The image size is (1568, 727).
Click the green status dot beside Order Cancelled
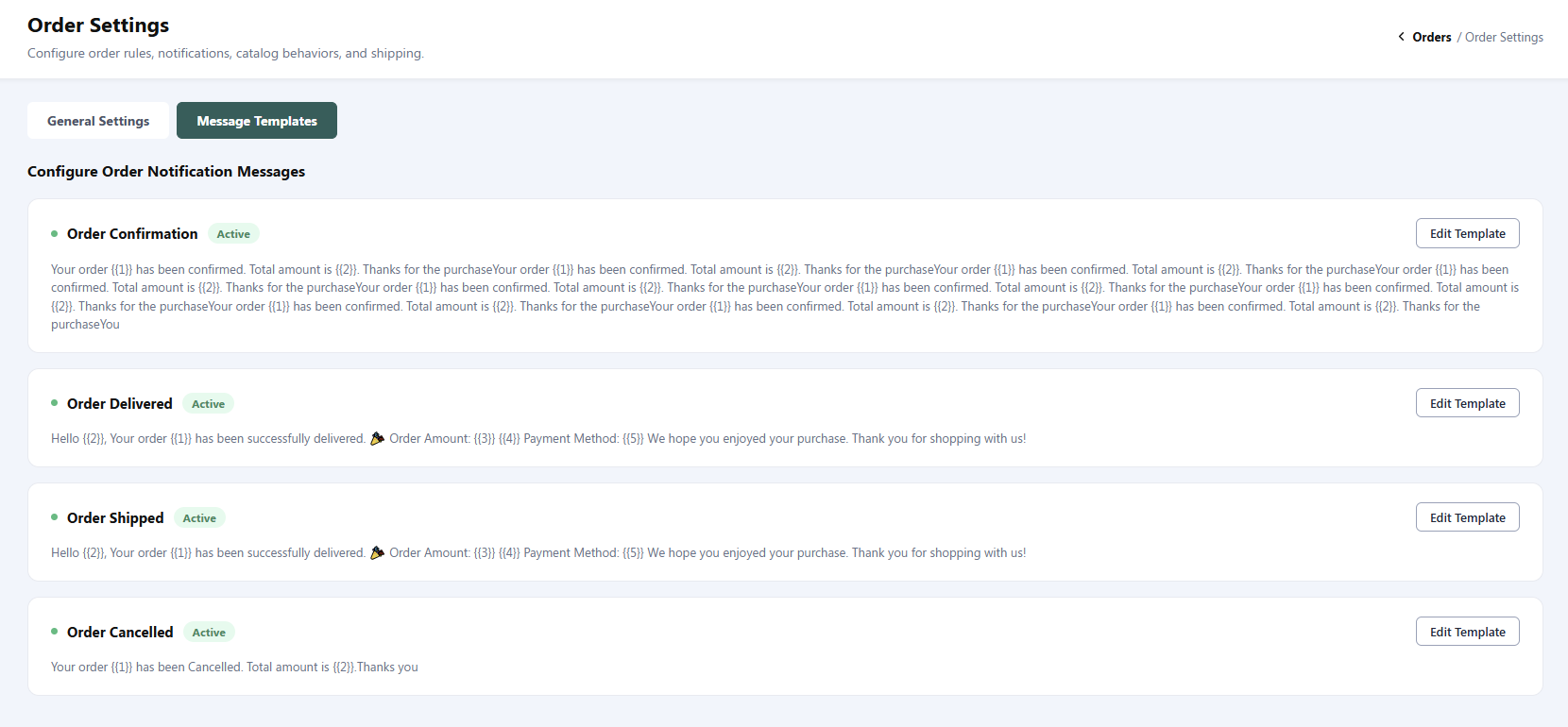54,632
